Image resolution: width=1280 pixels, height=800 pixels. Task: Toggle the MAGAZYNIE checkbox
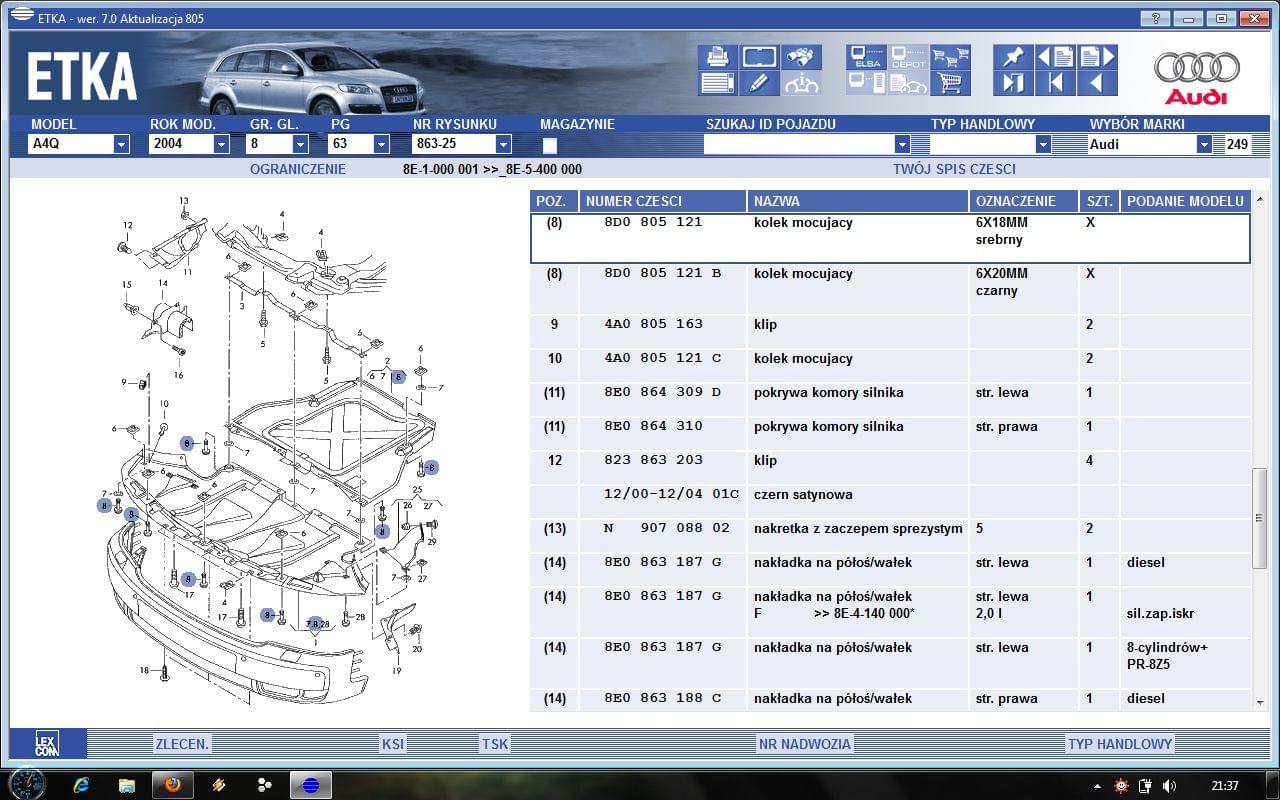(x=549, y=145)
